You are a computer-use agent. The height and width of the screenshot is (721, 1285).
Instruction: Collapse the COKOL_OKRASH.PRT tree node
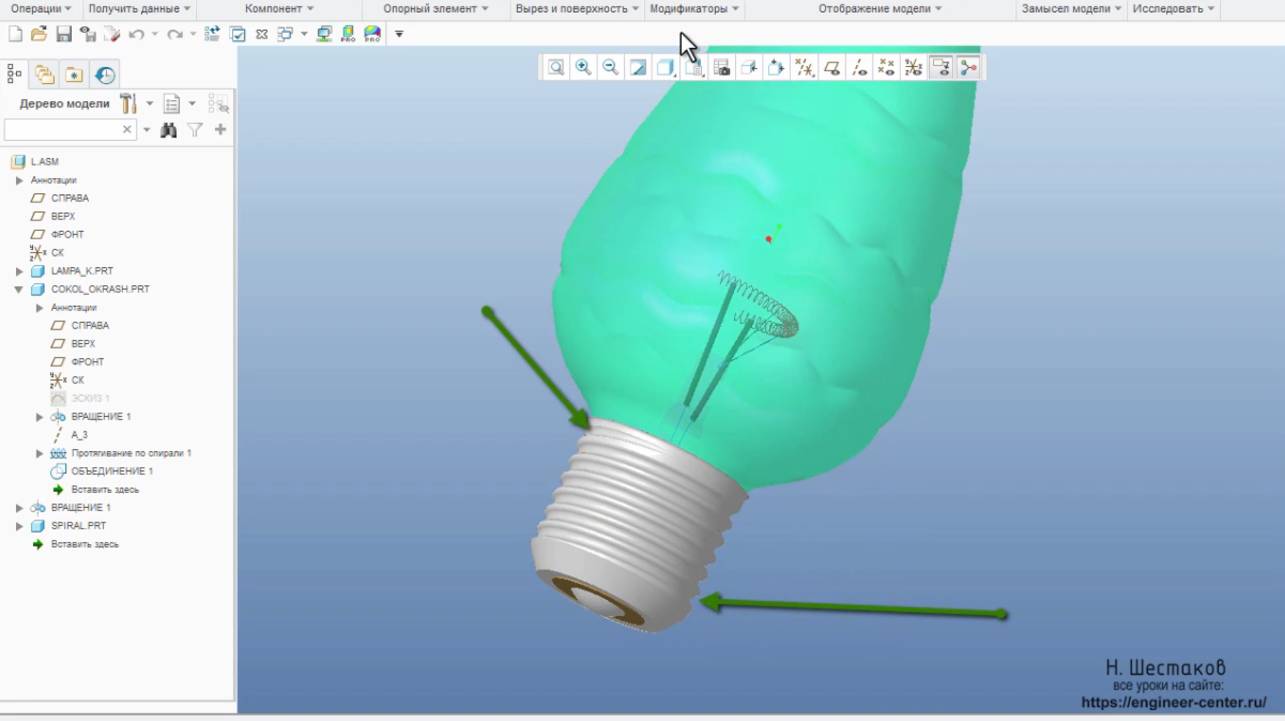tap(19, 289)
